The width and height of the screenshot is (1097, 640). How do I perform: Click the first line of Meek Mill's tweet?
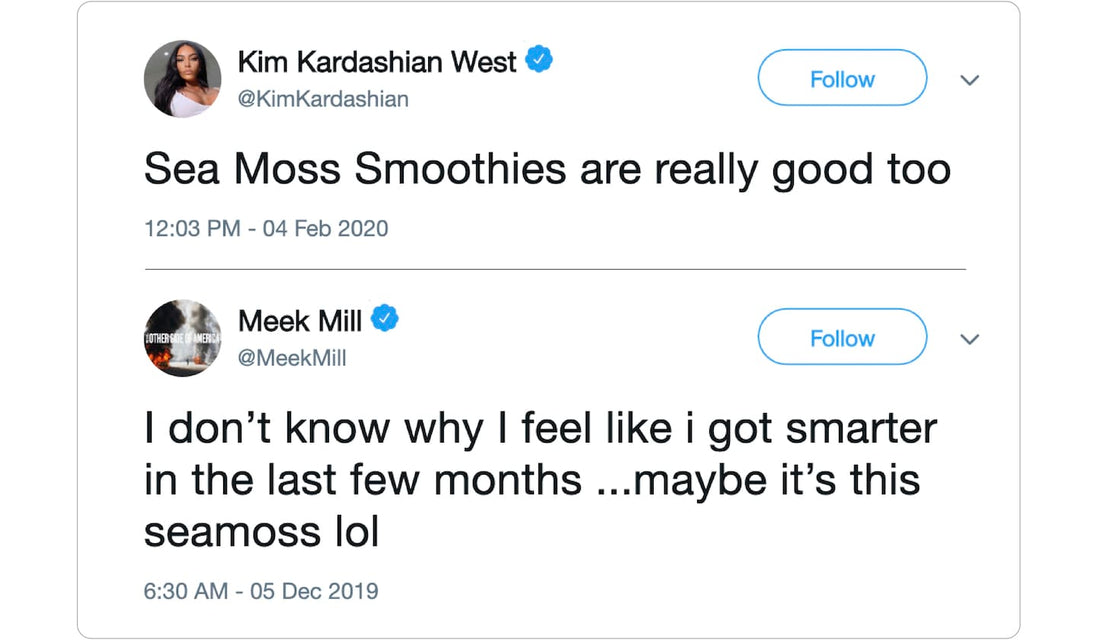(540, 429)
